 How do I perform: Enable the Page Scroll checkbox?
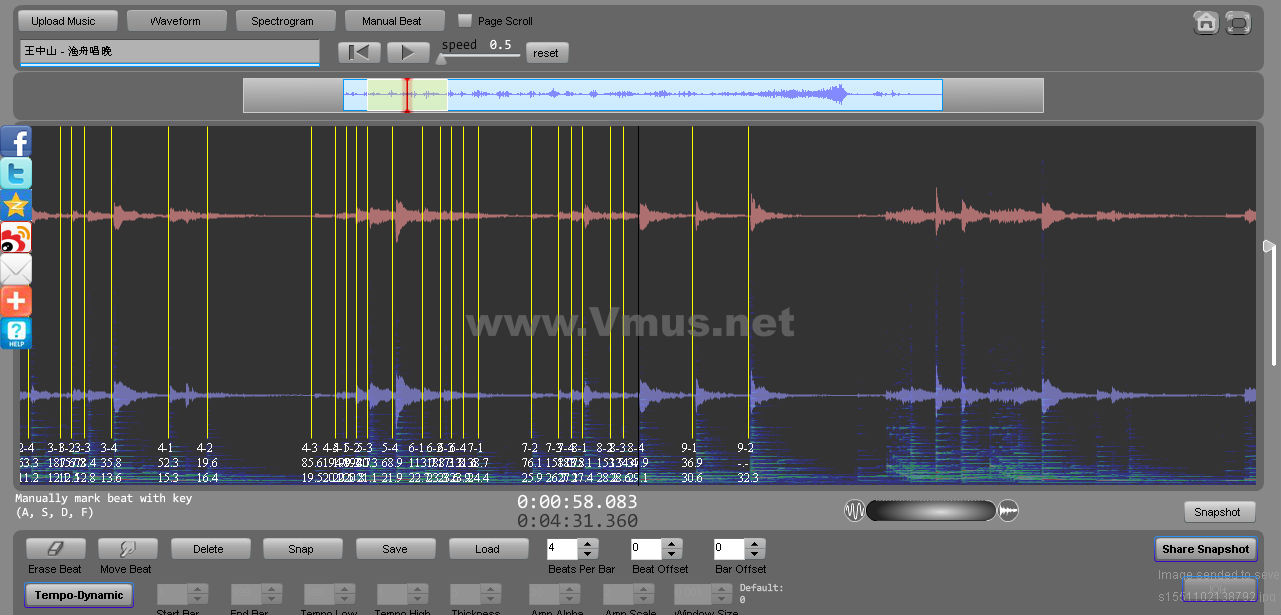click(x=464, y=21)
